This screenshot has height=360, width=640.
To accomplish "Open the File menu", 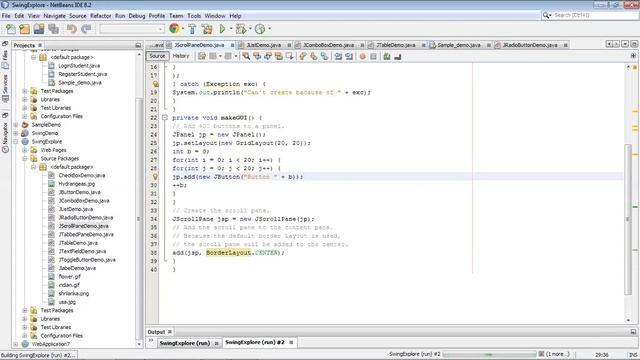I will (x=6, y=16).
